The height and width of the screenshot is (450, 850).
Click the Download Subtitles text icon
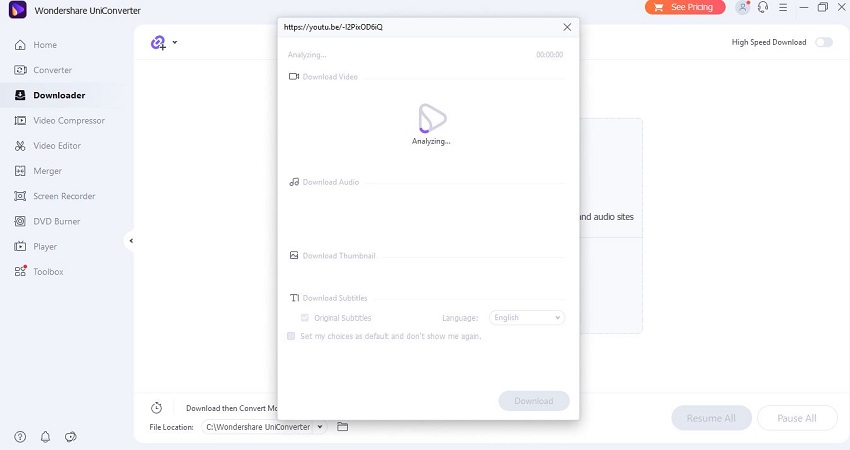click(294, 298)
